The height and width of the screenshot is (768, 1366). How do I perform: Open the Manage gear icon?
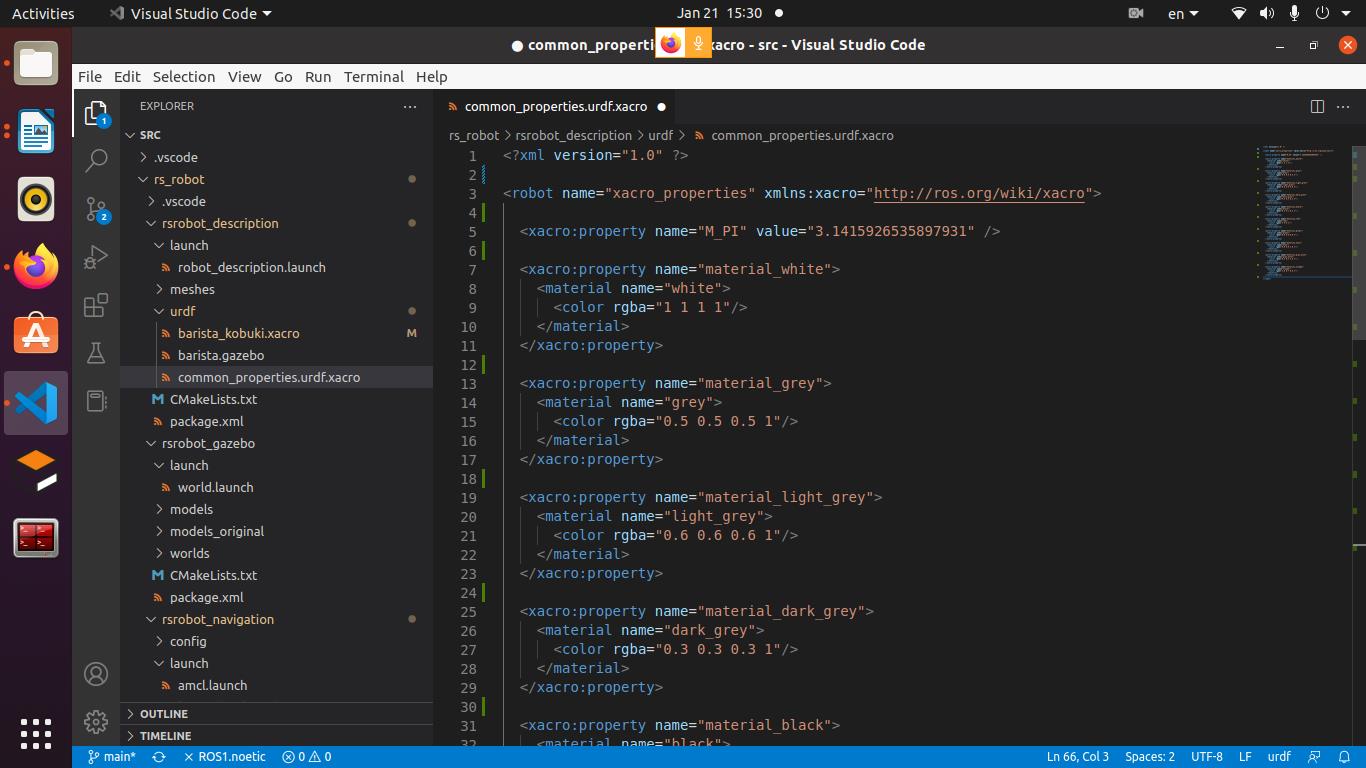(x=96, y=721)
